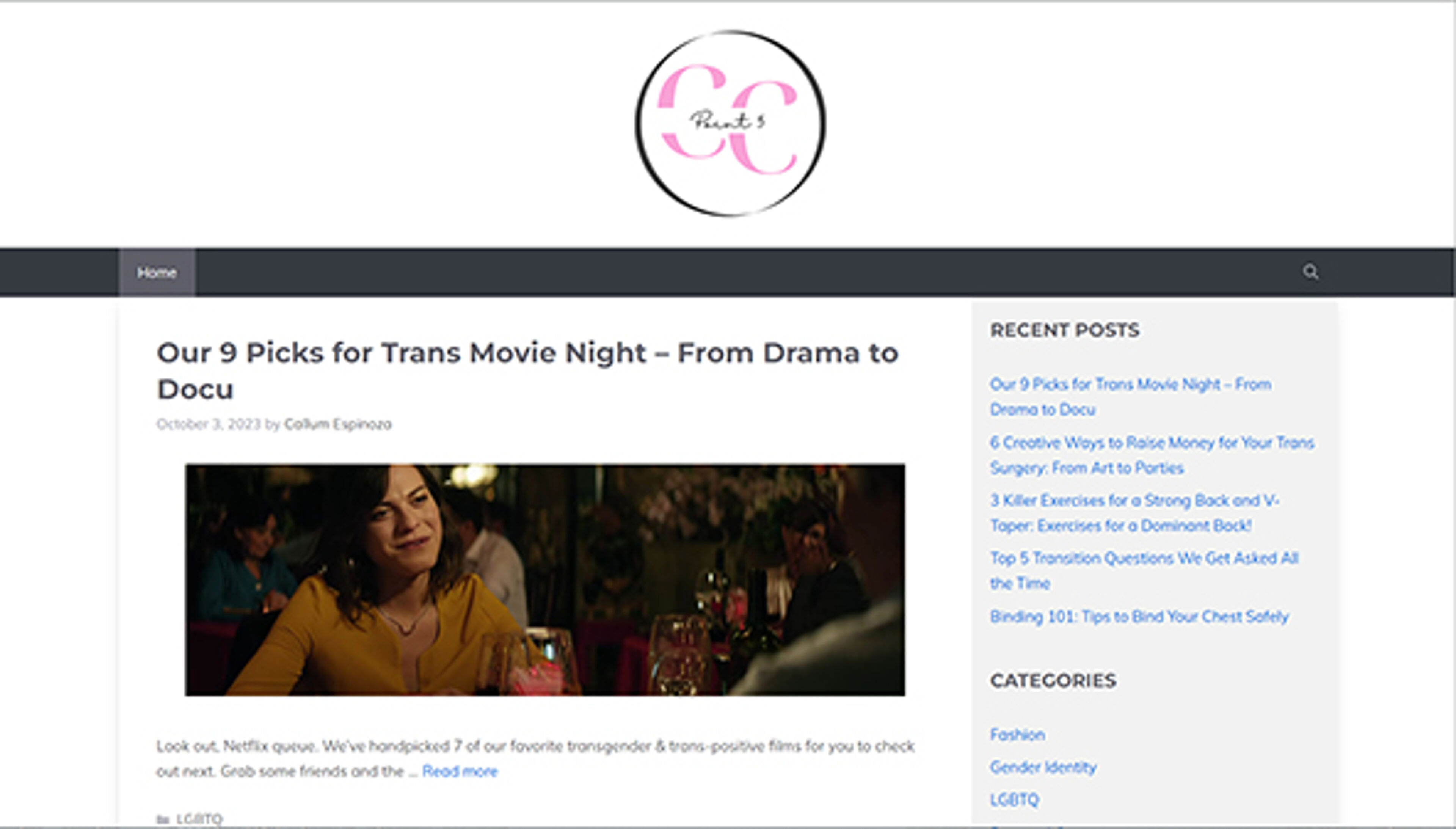Click the post date October 3, 2023
Viewport: 1456px width, 829px height.
point(208,424)
